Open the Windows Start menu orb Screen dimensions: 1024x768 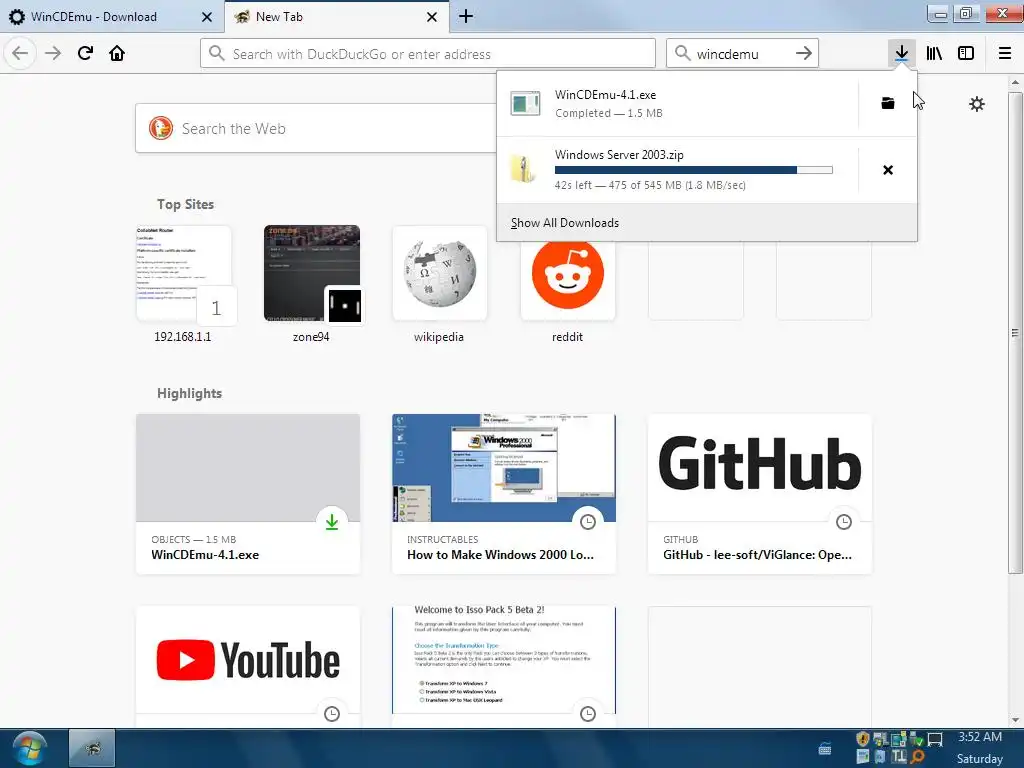[x=29, y=748]
